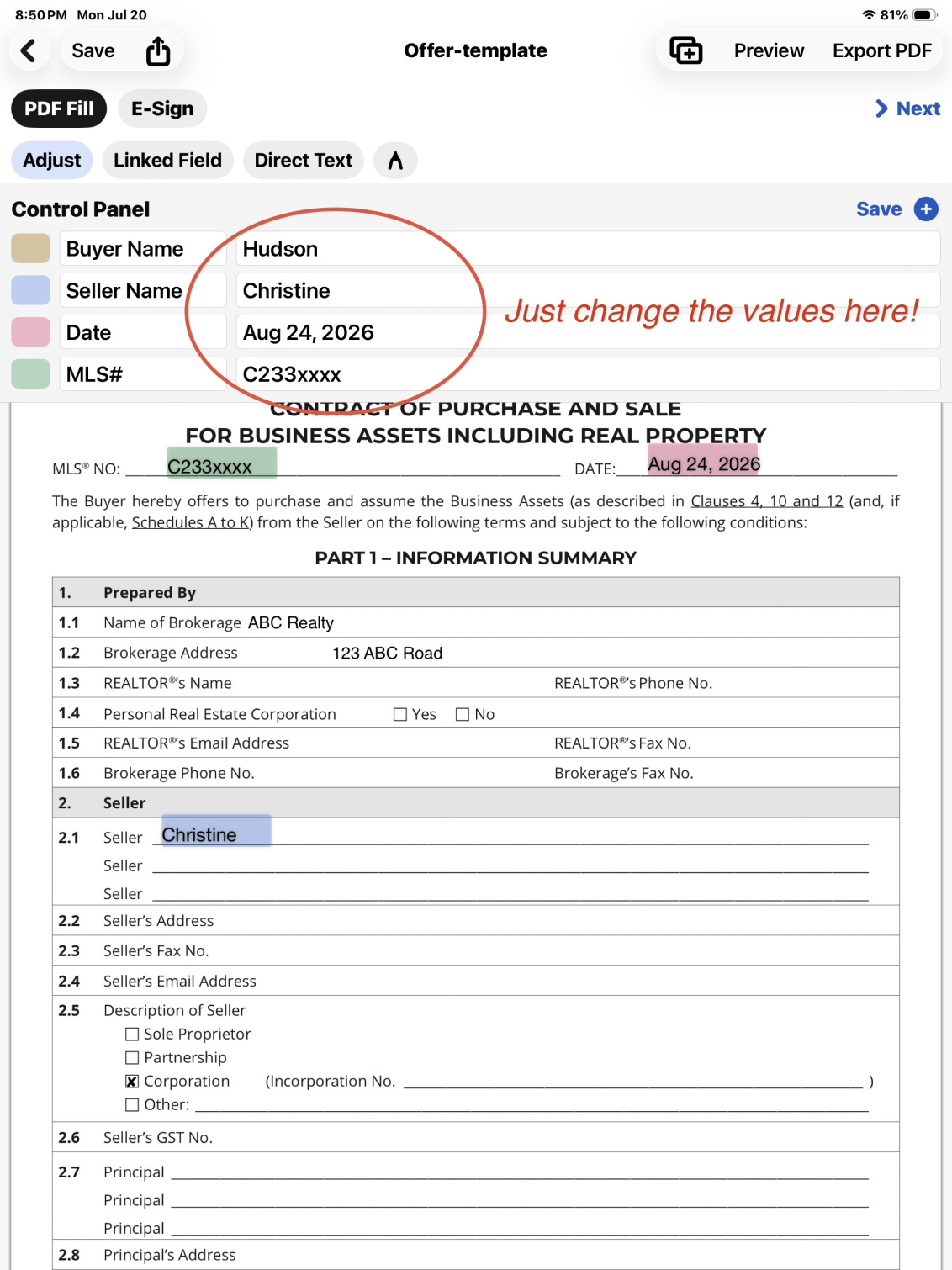Switch to the E-Sign tab
This screenshot has height=1270, width=952.
click(162, 108)
